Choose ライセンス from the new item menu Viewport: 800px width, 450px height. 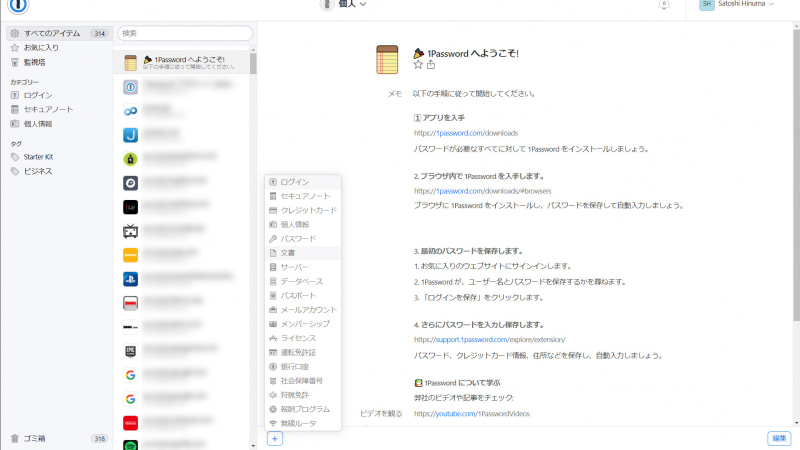click(x=303, y=338)
